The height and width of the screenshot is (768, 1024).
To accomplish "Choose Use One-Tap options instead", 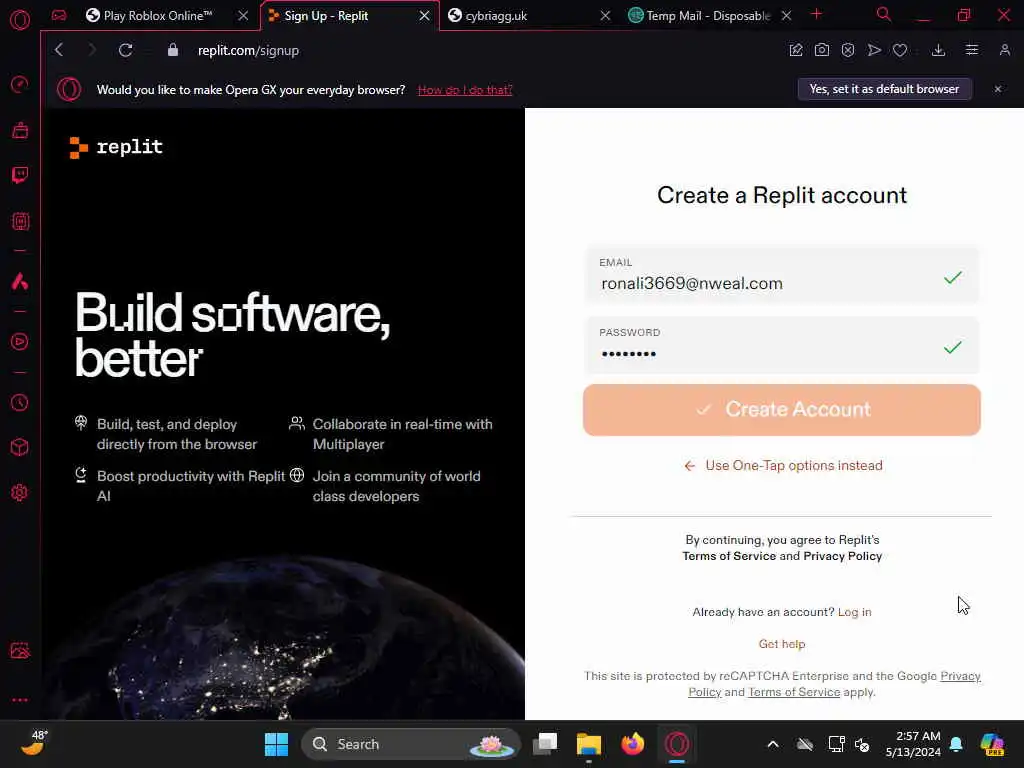I will click(783, 466).
